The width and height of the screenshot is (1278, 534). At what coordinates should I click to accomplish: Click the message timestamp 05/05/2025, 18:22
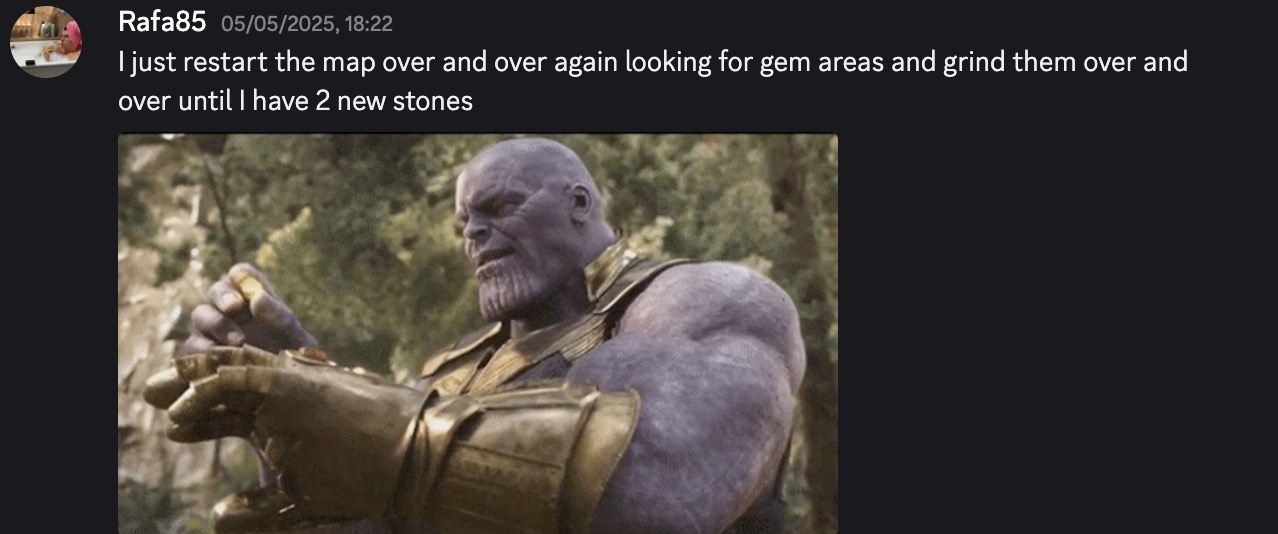[307, 23]
